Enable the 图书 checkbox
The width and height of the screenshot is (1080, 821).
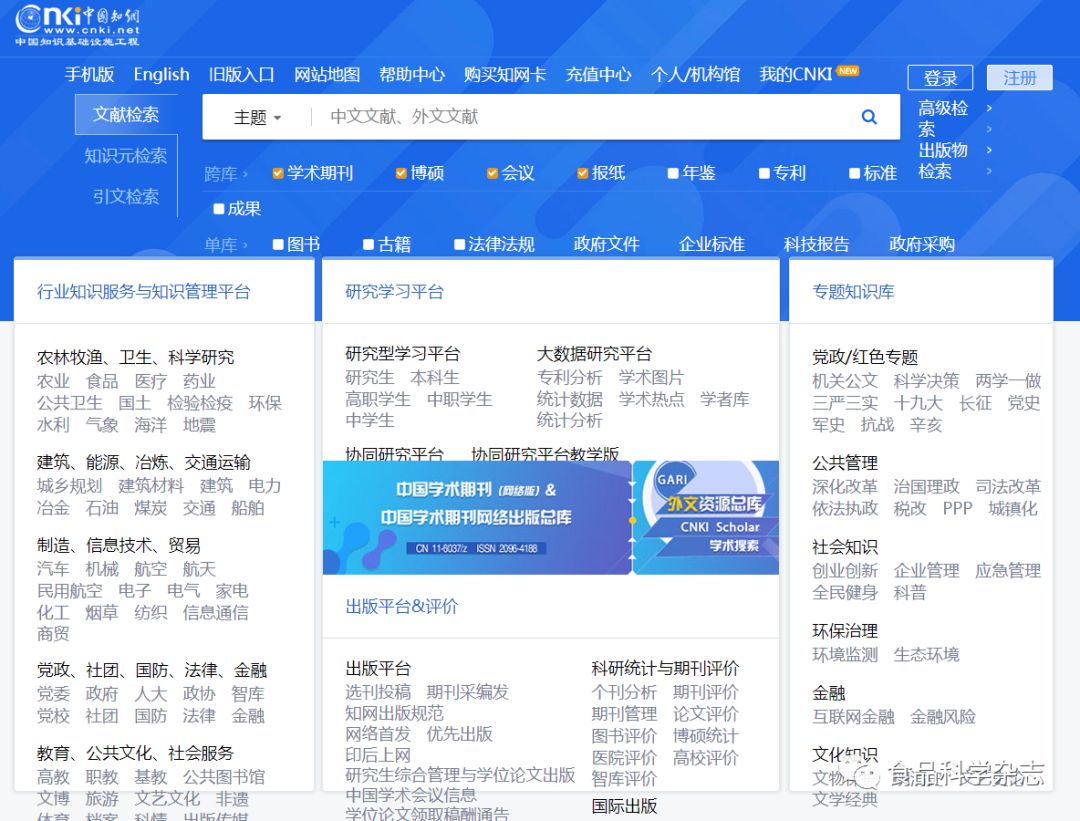(x=277, y=243)
